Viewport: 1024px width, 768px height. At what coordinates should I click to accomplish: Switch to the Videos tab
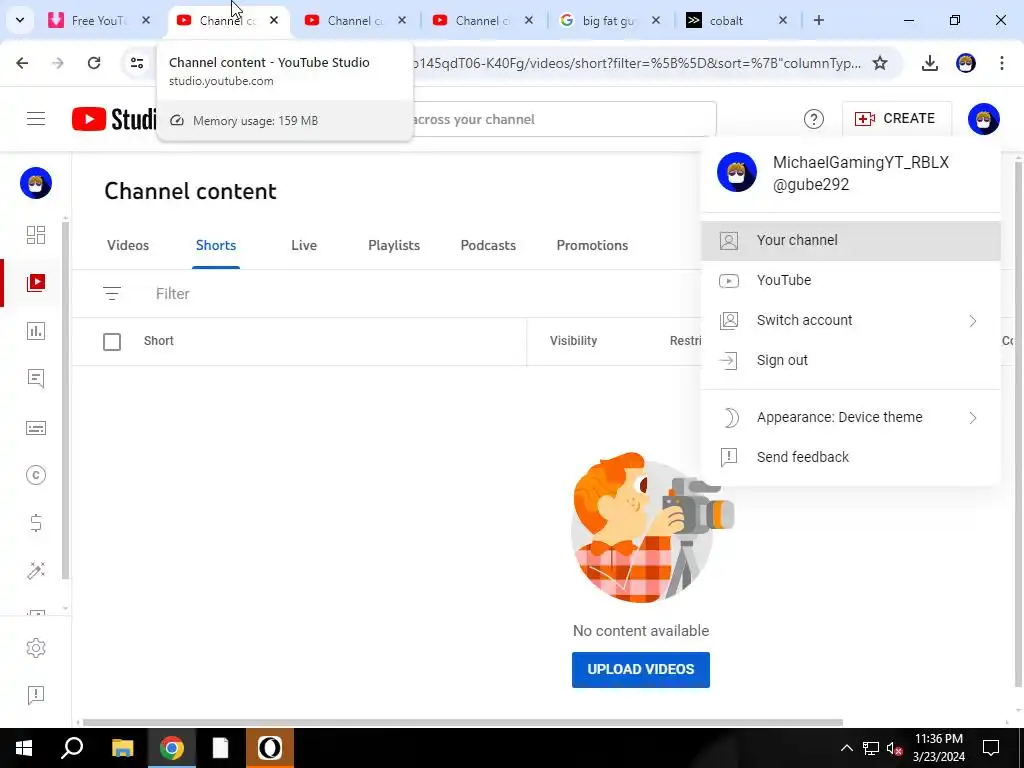click(128, 246)
